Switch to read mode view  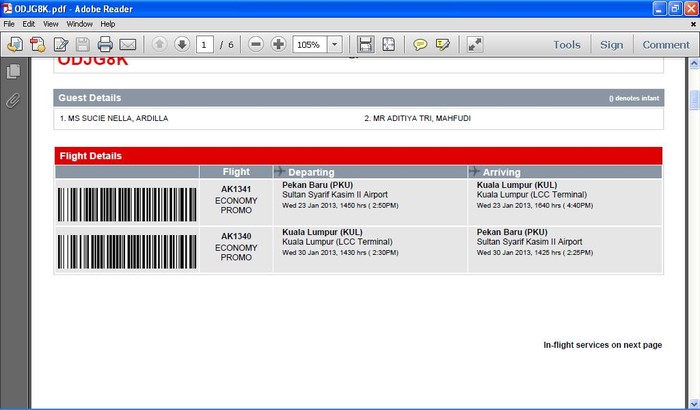(x=475, y=44)
